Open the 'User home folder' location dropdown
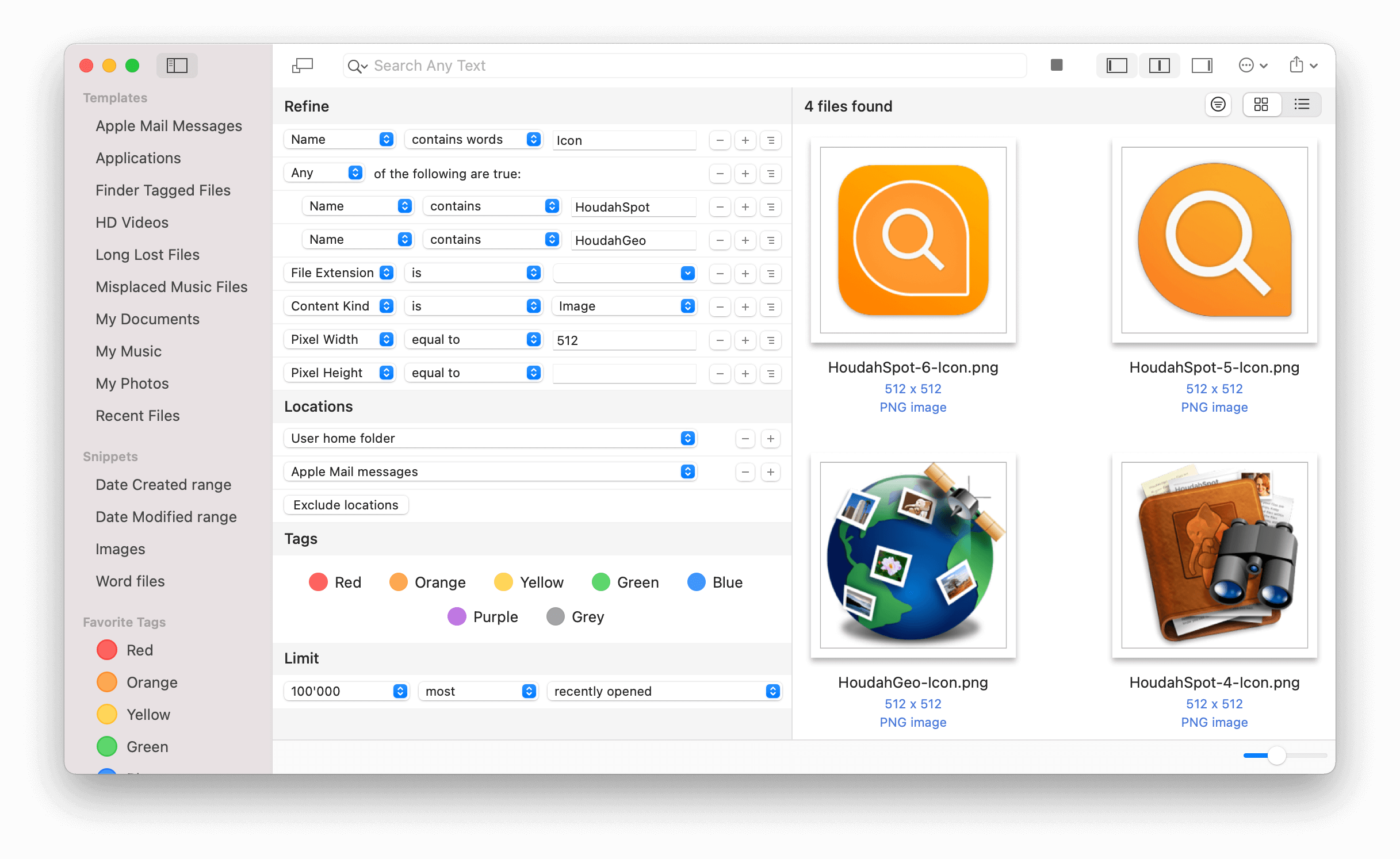 click(x=489, y=438)
